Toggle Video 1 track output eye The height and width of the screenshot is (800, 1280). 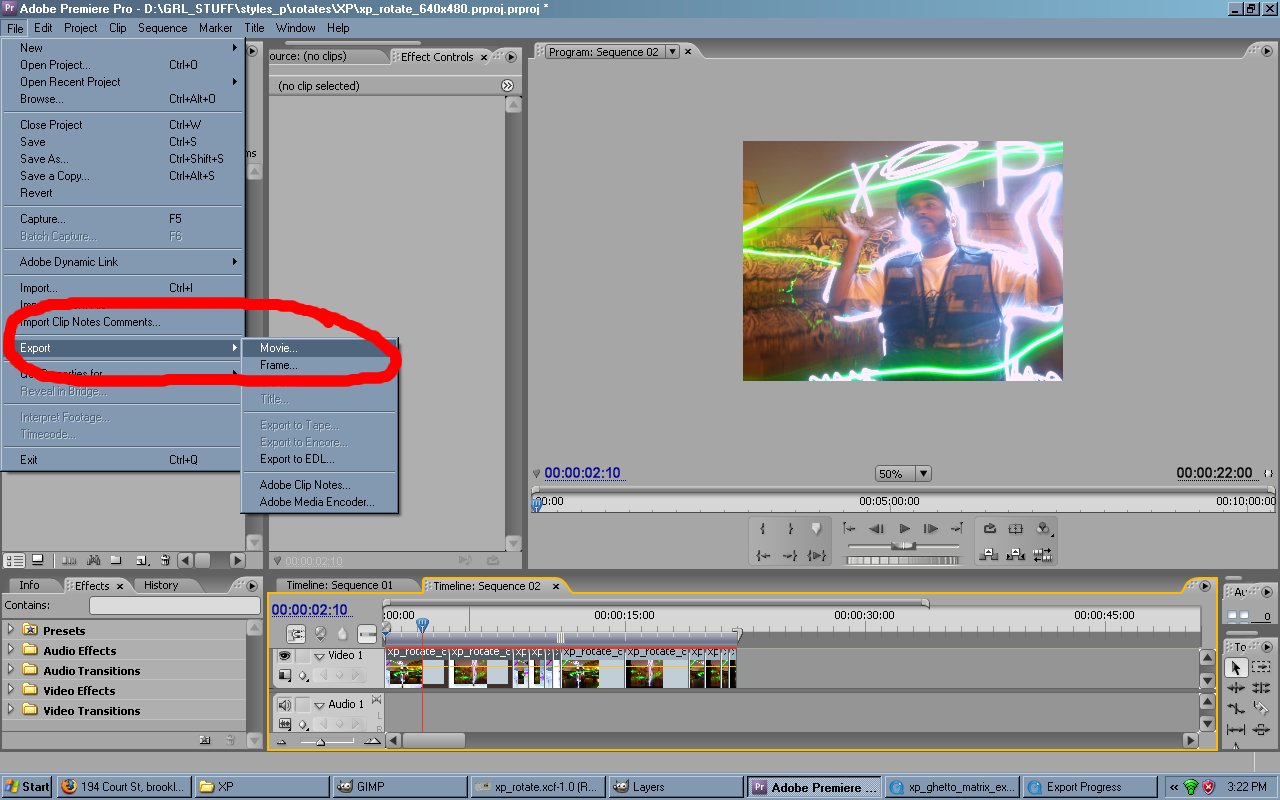point(285,656)
